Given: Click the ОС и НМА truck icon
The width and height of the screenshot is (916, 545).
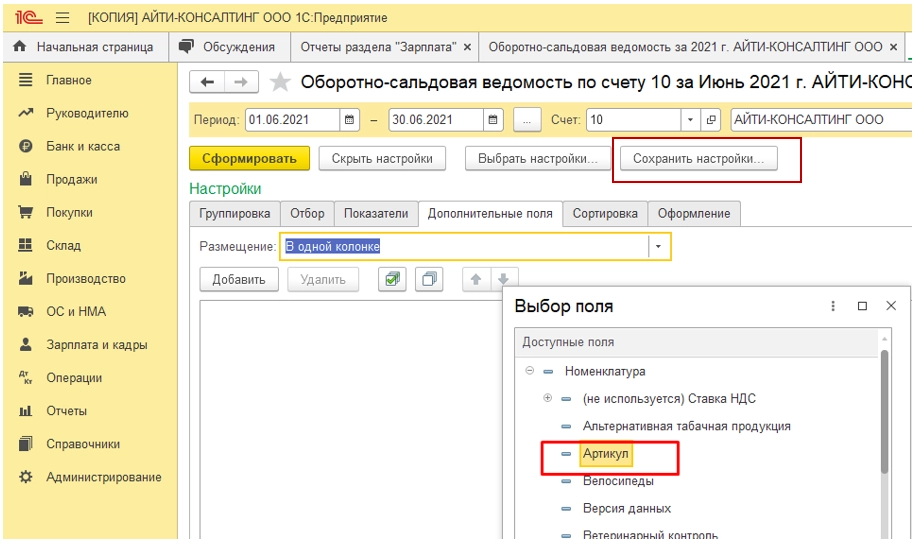Looking at the screenshot, I should point(25,311).
